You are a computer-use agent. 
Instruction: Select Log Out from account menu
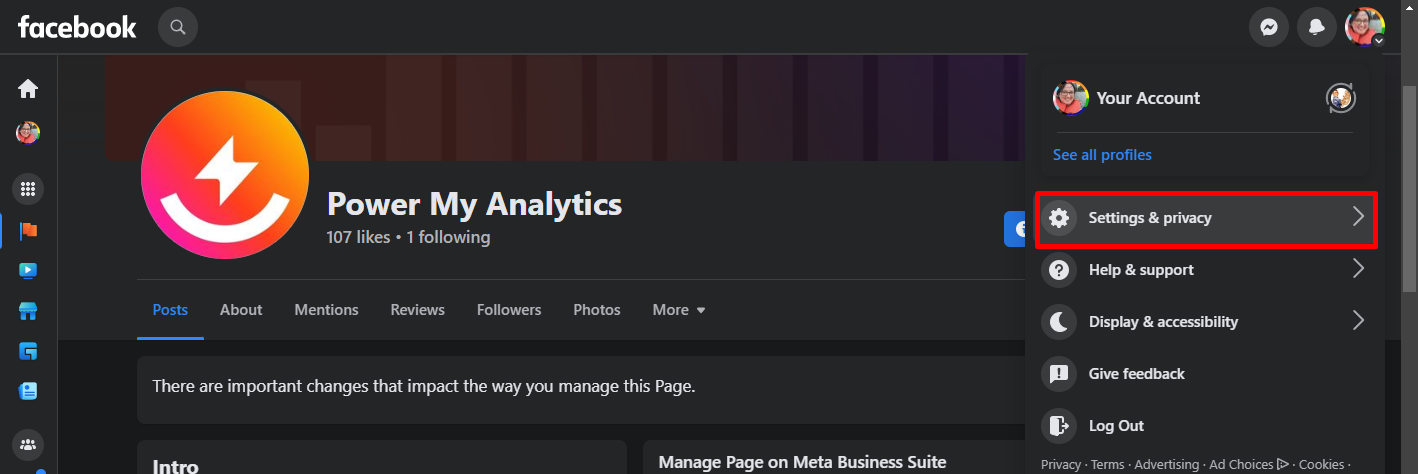pos(1116,426)
